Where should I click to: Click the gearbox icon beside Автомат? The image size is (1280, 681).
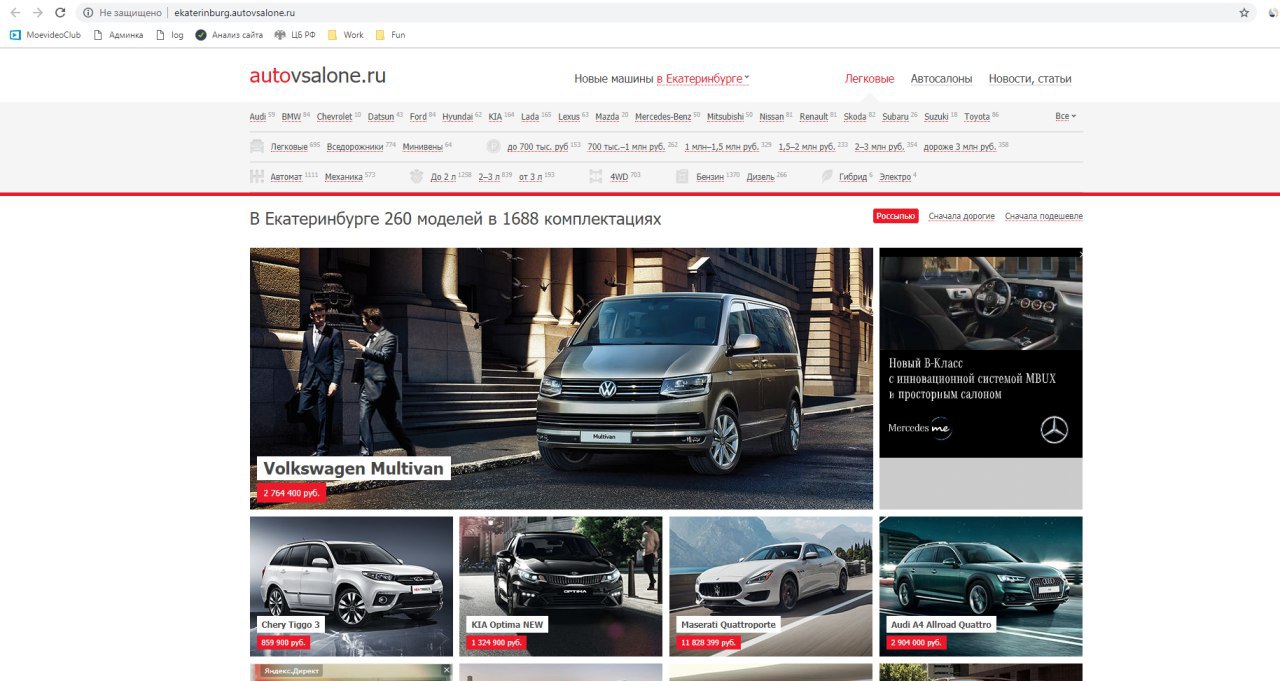[257, 177]
